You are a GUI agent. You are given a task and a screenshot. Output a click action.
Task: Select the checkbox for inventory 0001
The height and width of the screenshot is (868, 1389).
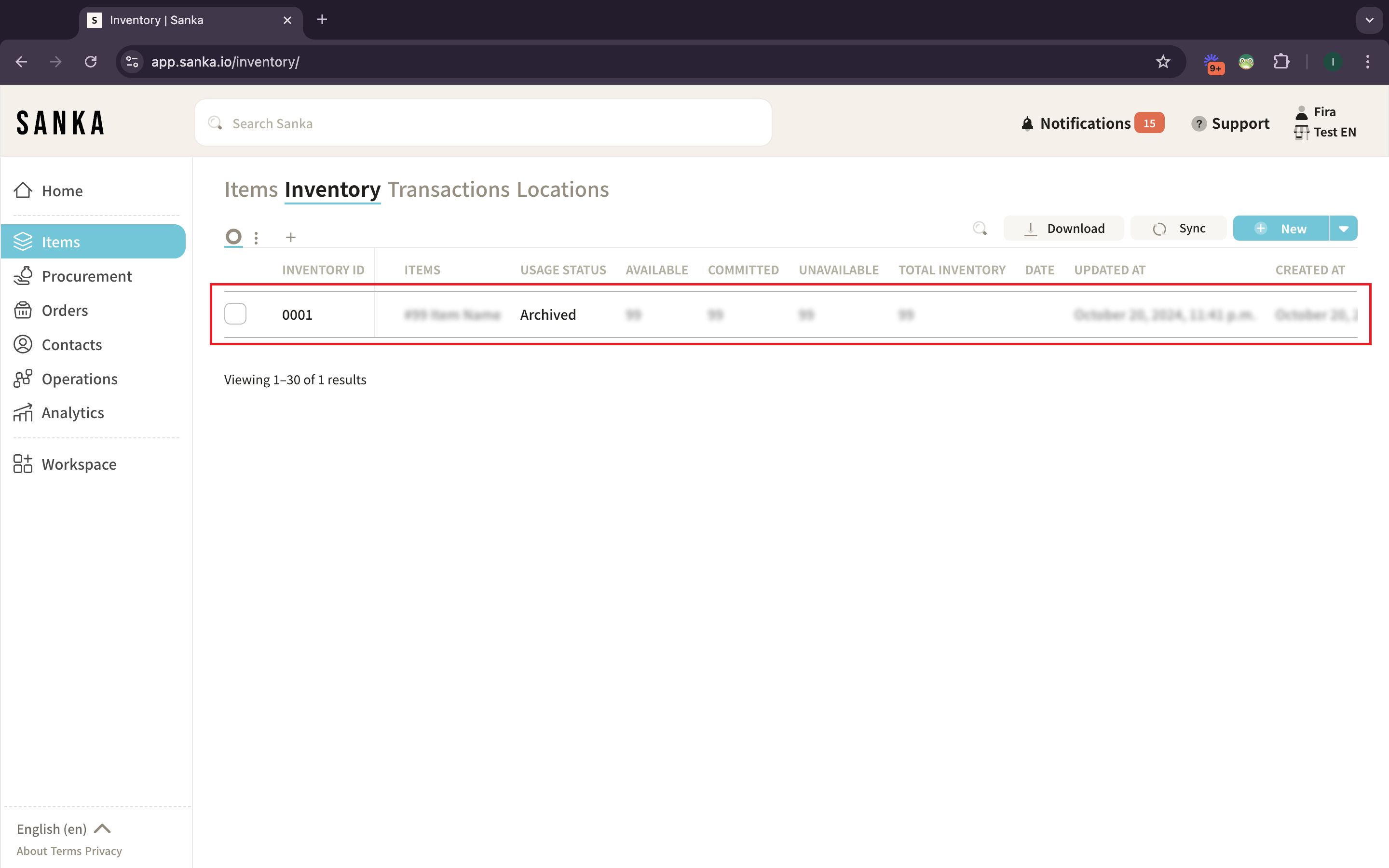(x=235, y=314)
